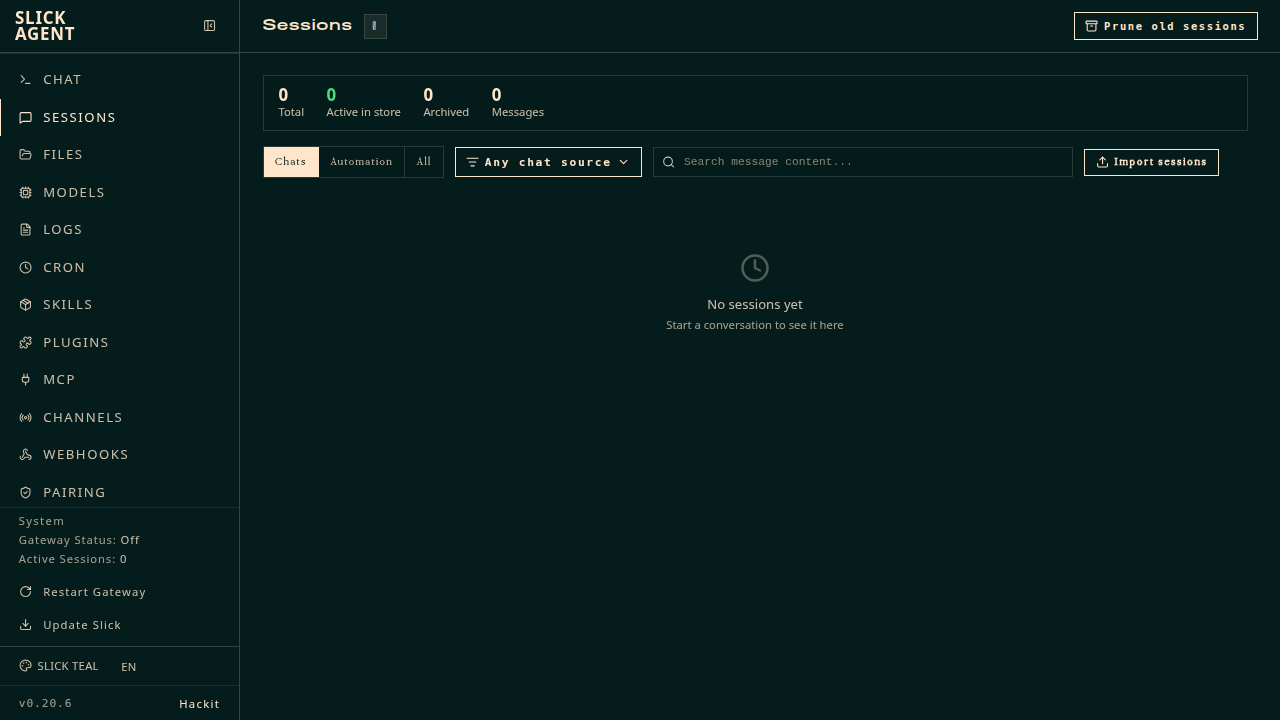
Task: Click the Logs document icon
Action: pyautogui.click(x=26, y=230)
